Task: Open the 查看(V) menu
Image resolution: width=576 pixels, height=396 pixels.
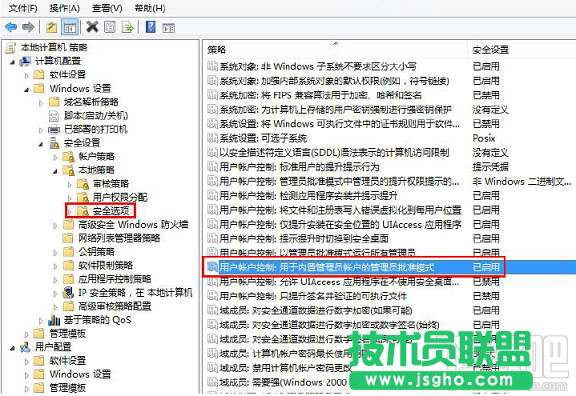Action: tap(107, 8)
